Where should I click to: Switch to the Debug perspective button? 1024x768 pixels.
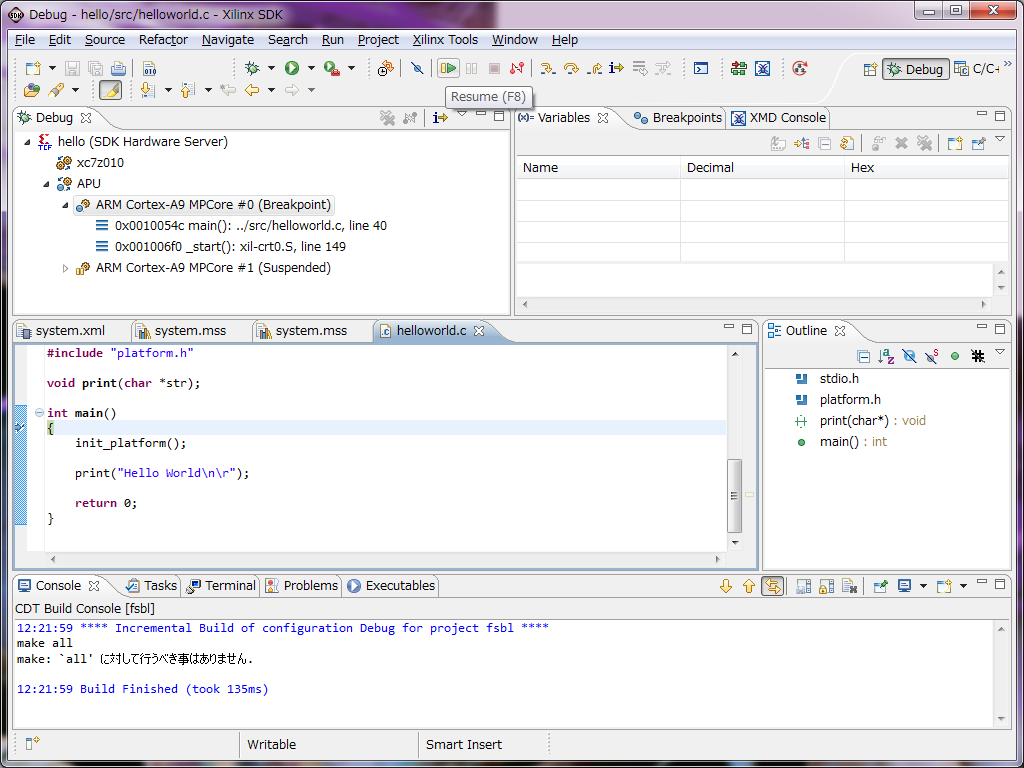(916, 69)
